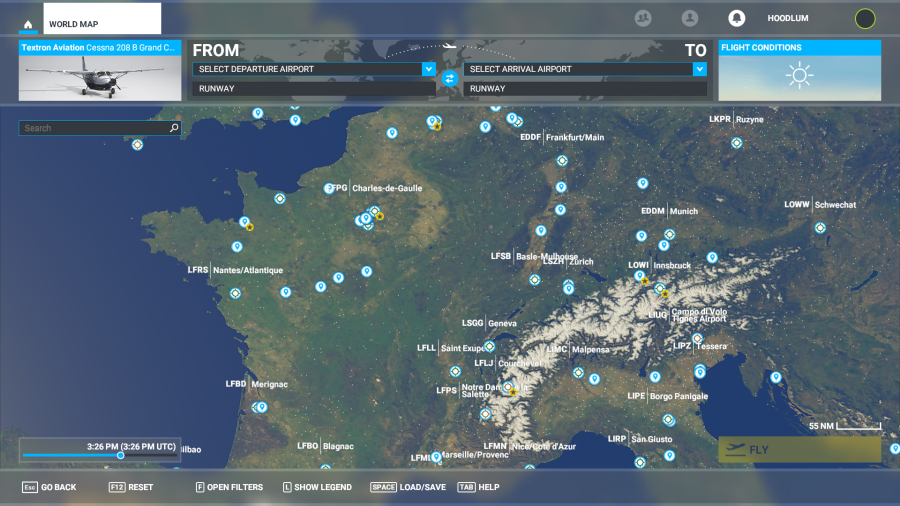Click airport marker below Tignes Airport label

pyautogui.click(x=697, y=338)
